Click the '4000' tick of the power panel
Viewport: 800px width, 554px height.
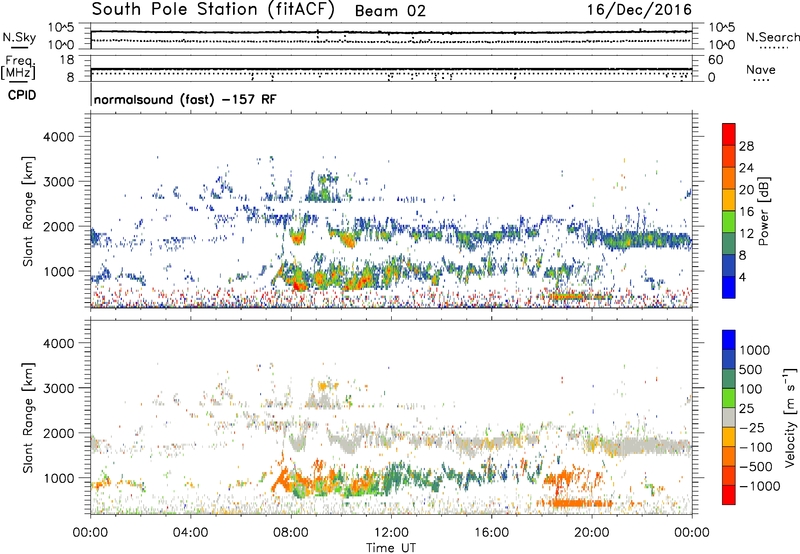tap(58, 137)
